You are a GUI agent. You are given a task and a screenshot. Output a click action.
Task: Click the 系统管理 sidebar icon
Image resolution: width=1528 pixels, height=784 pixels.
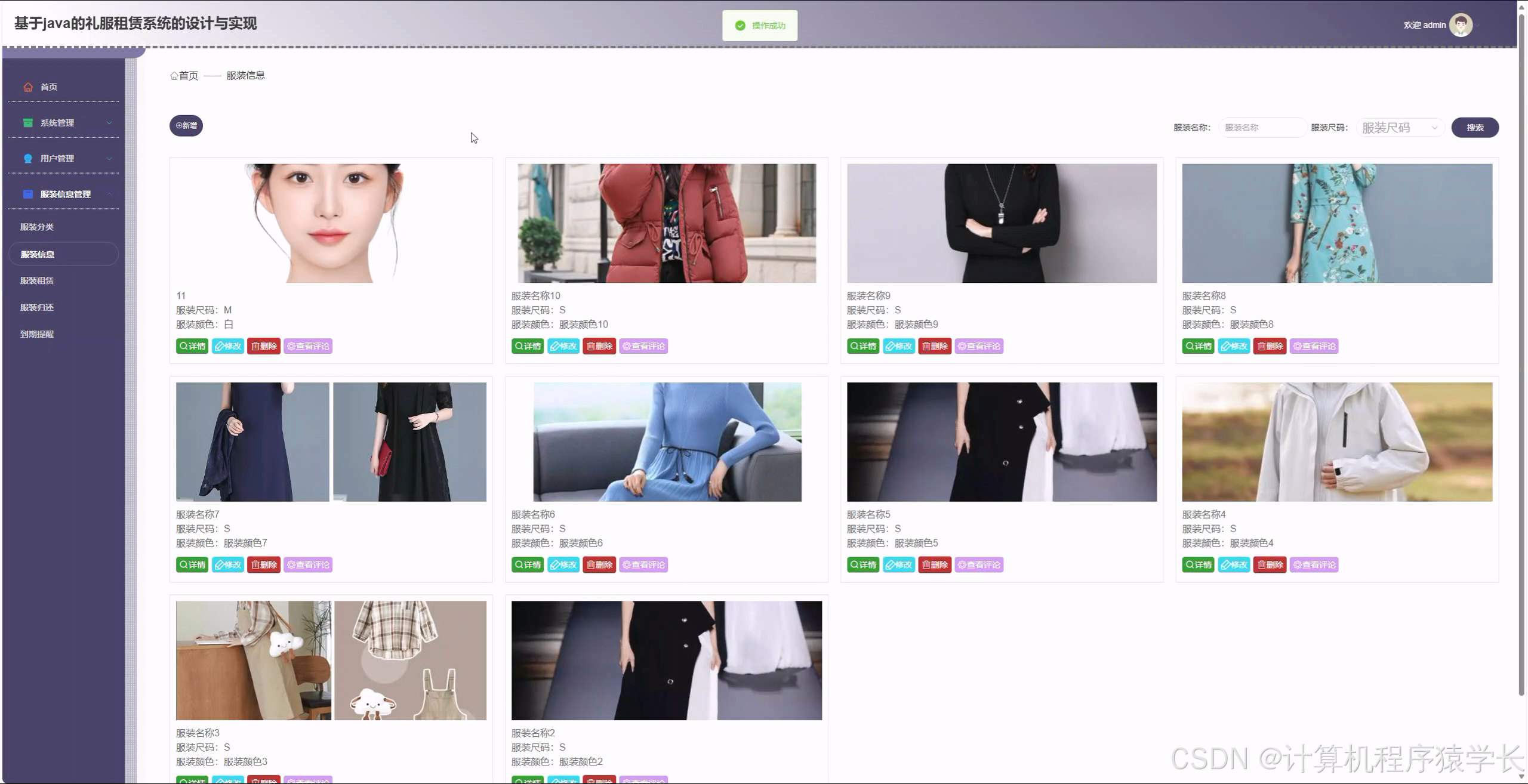tap(27, 122)
